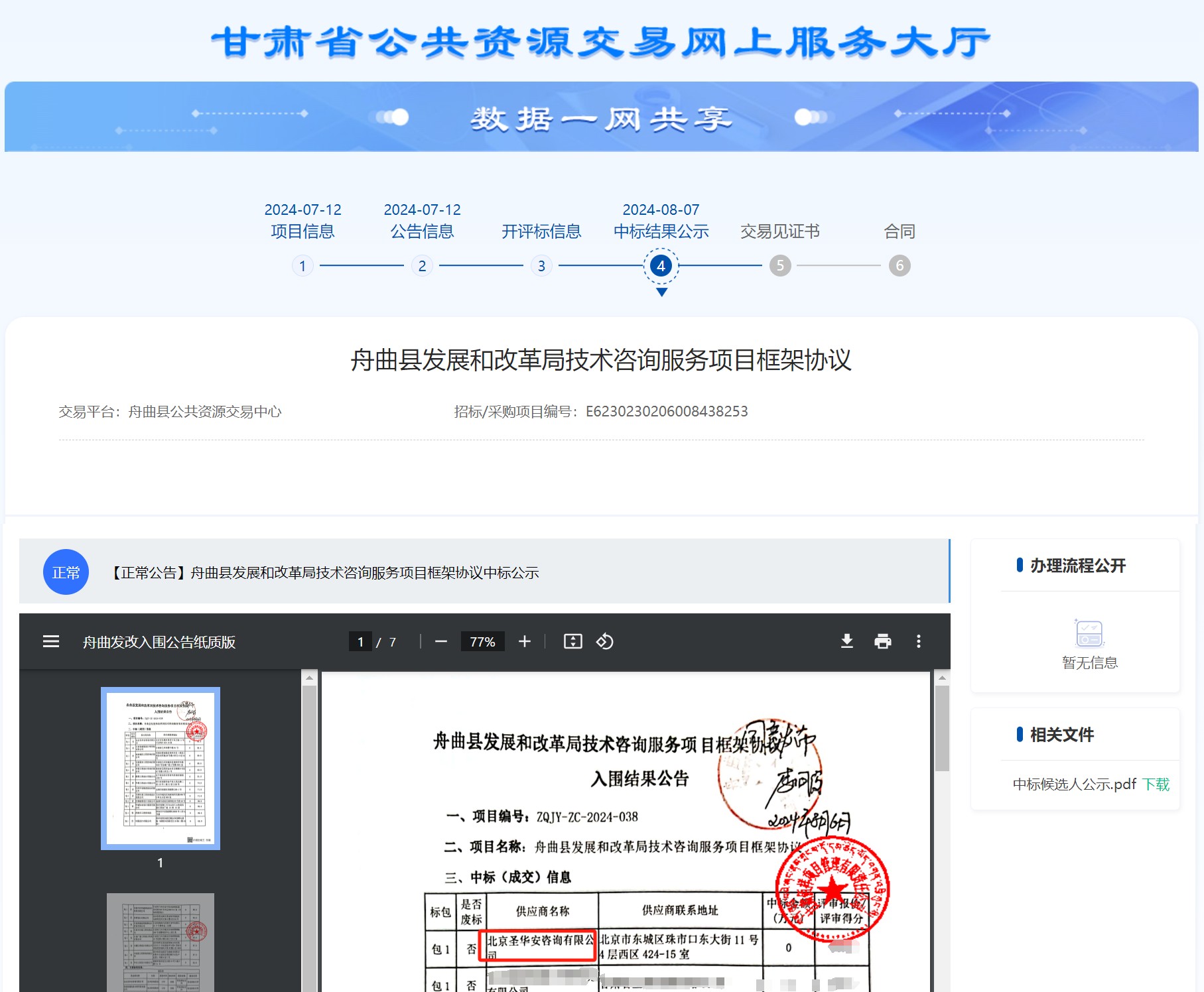
Task: Click the 相关文件 section heading
Action: [x=1062, y=735]
